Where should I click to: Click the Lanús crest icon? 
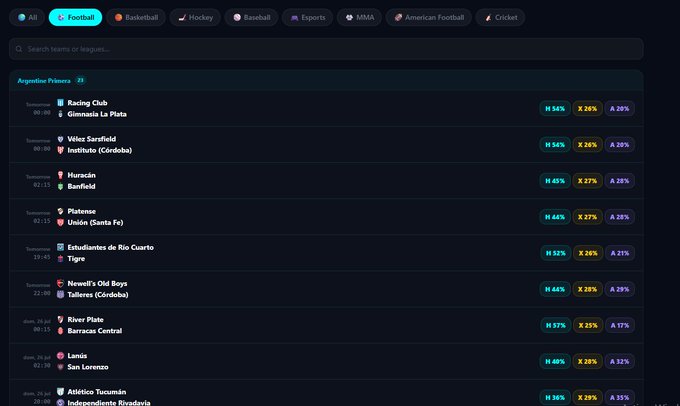tap(60, 356)
